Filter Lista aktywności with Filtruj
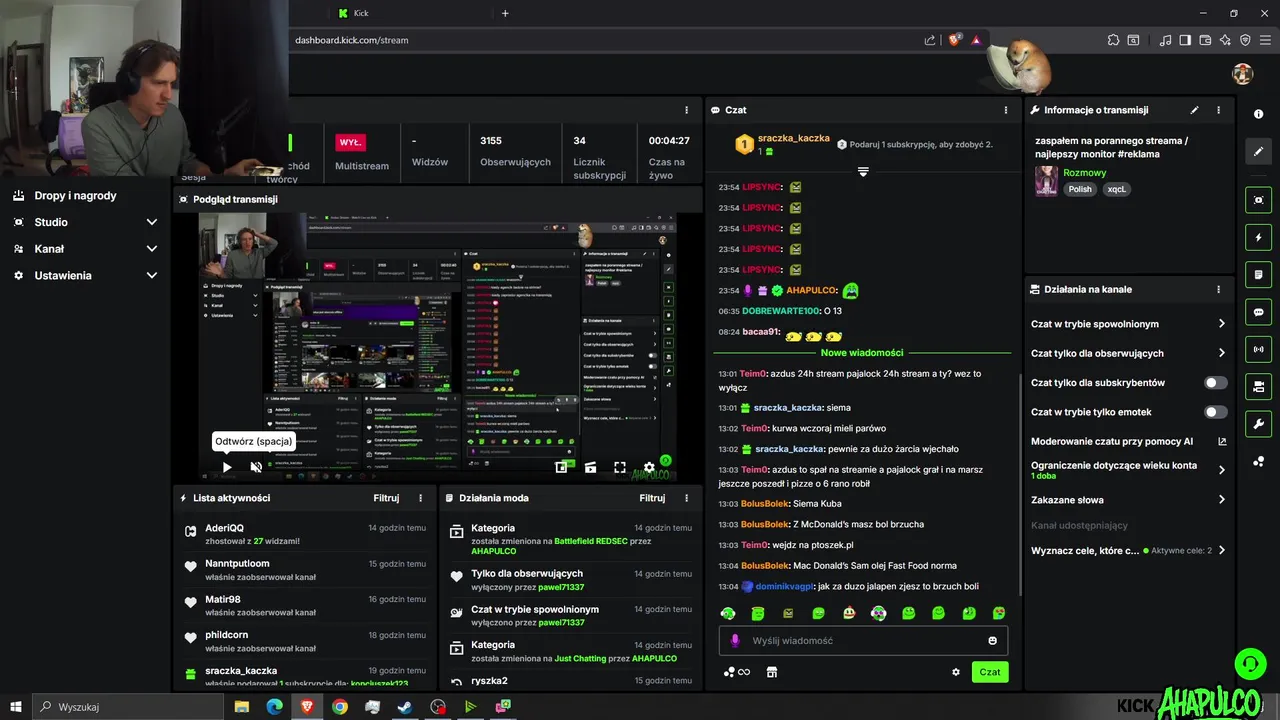The height and width of the screenshot is (720, 1280). [386, 498]
